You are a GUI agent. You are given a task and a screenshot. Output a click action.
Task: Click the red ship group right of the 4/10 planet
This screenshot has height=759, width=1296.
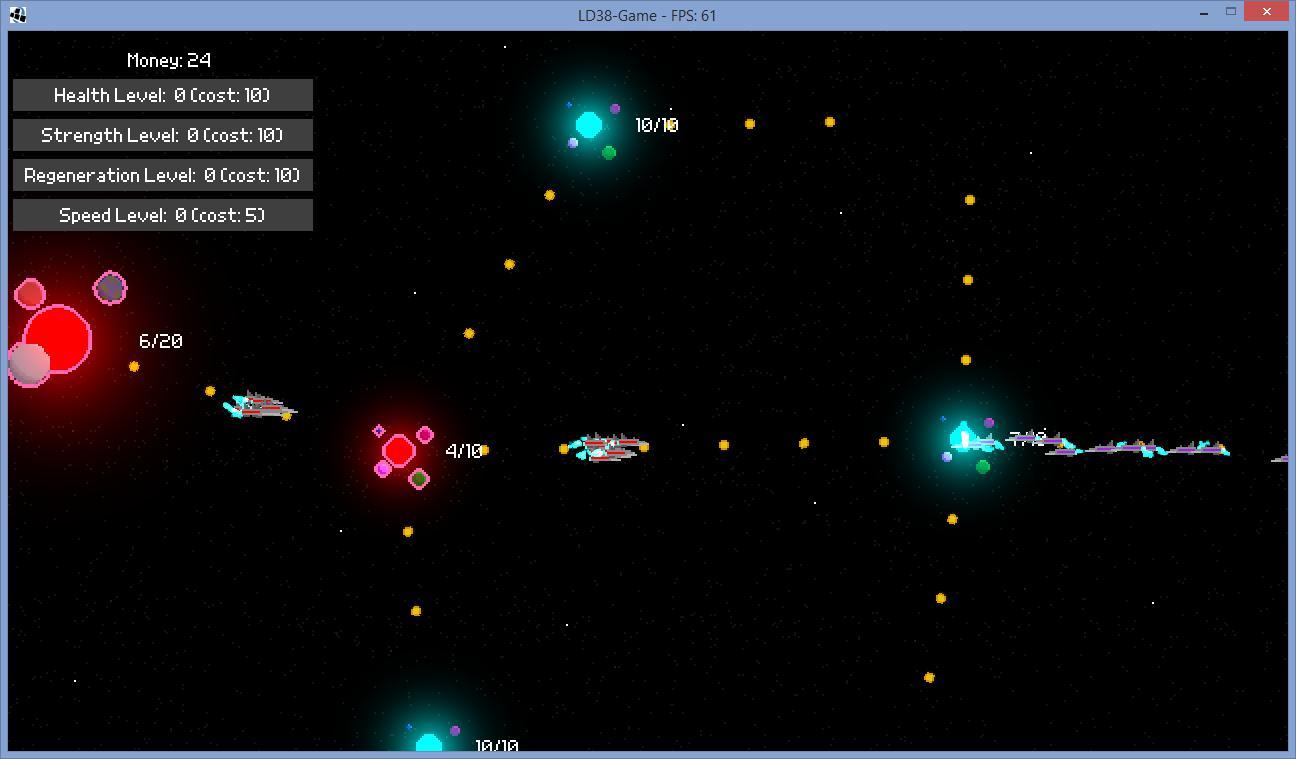click(608, 447)
